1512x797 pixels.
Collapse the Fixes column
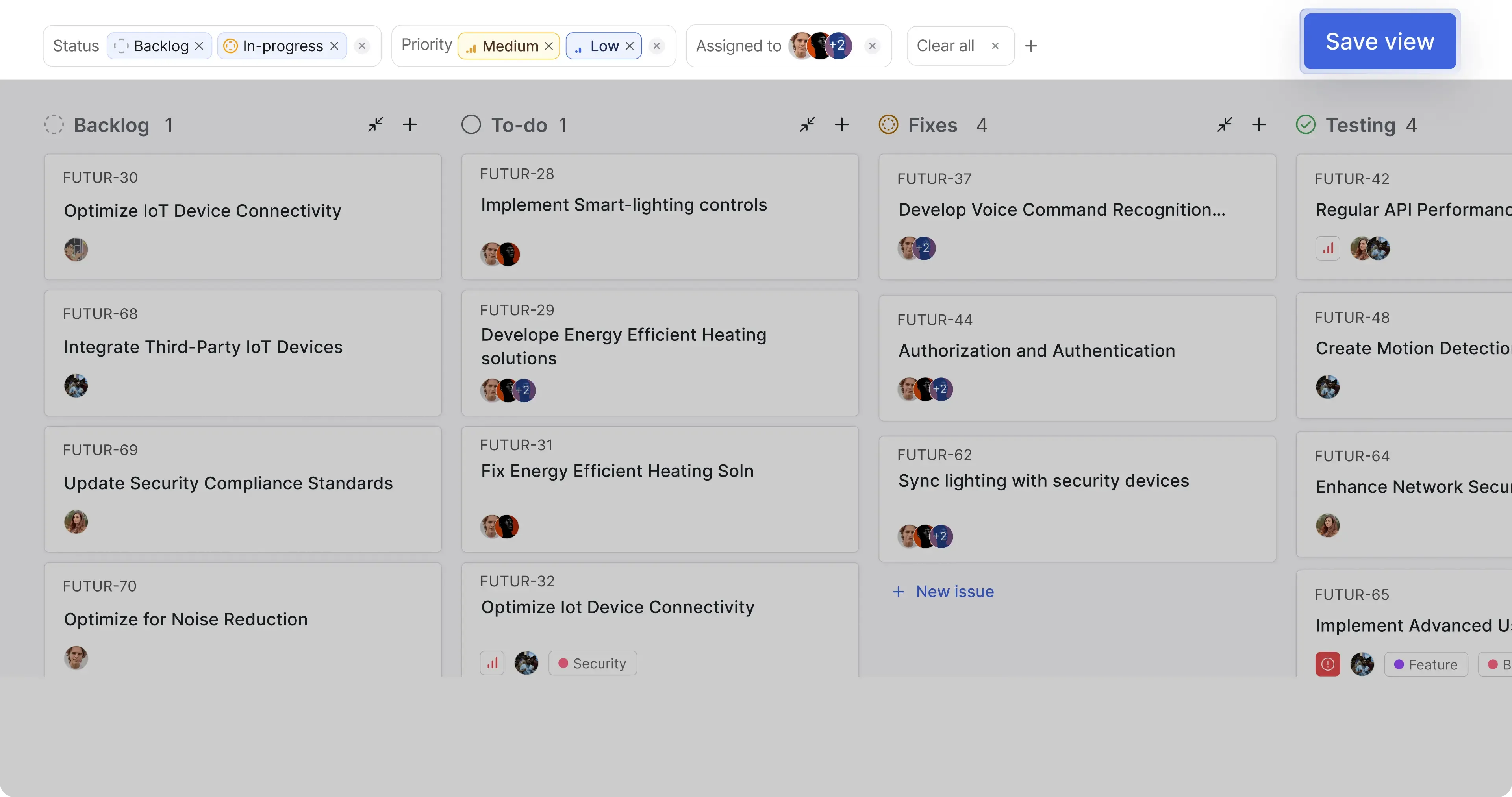click(1225, 124)
